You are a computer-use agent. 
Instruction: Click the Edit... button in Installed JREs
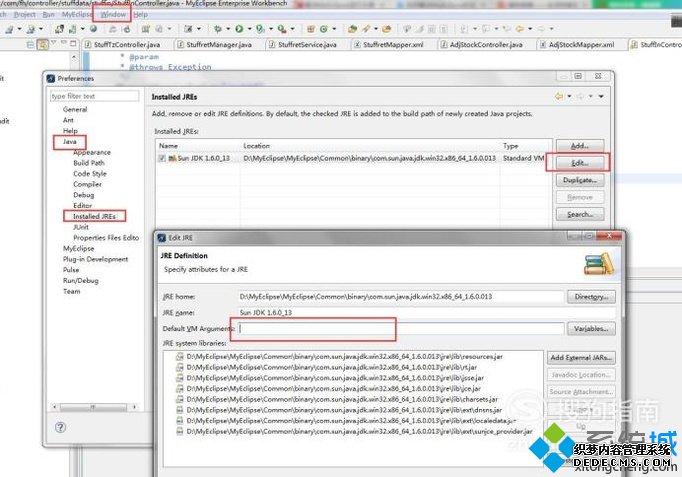(x=580, y=163)
